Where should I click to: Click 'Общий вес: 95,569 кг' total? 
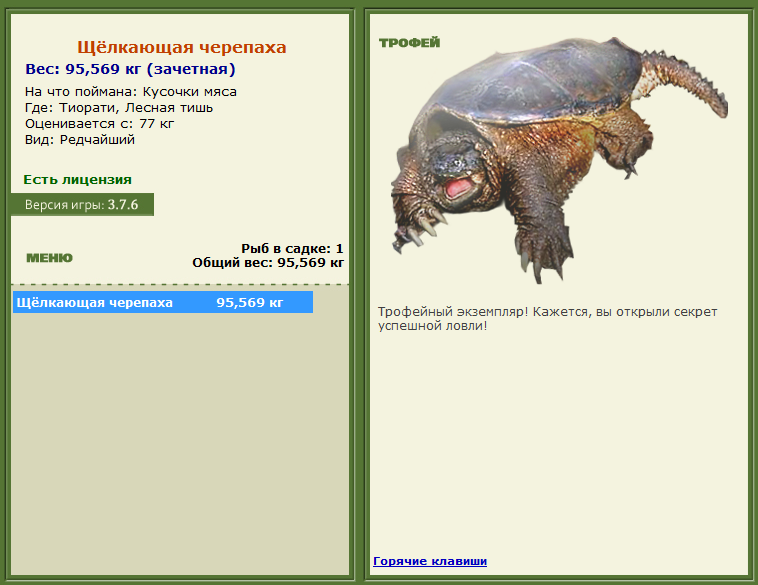(x=268, y=263)
